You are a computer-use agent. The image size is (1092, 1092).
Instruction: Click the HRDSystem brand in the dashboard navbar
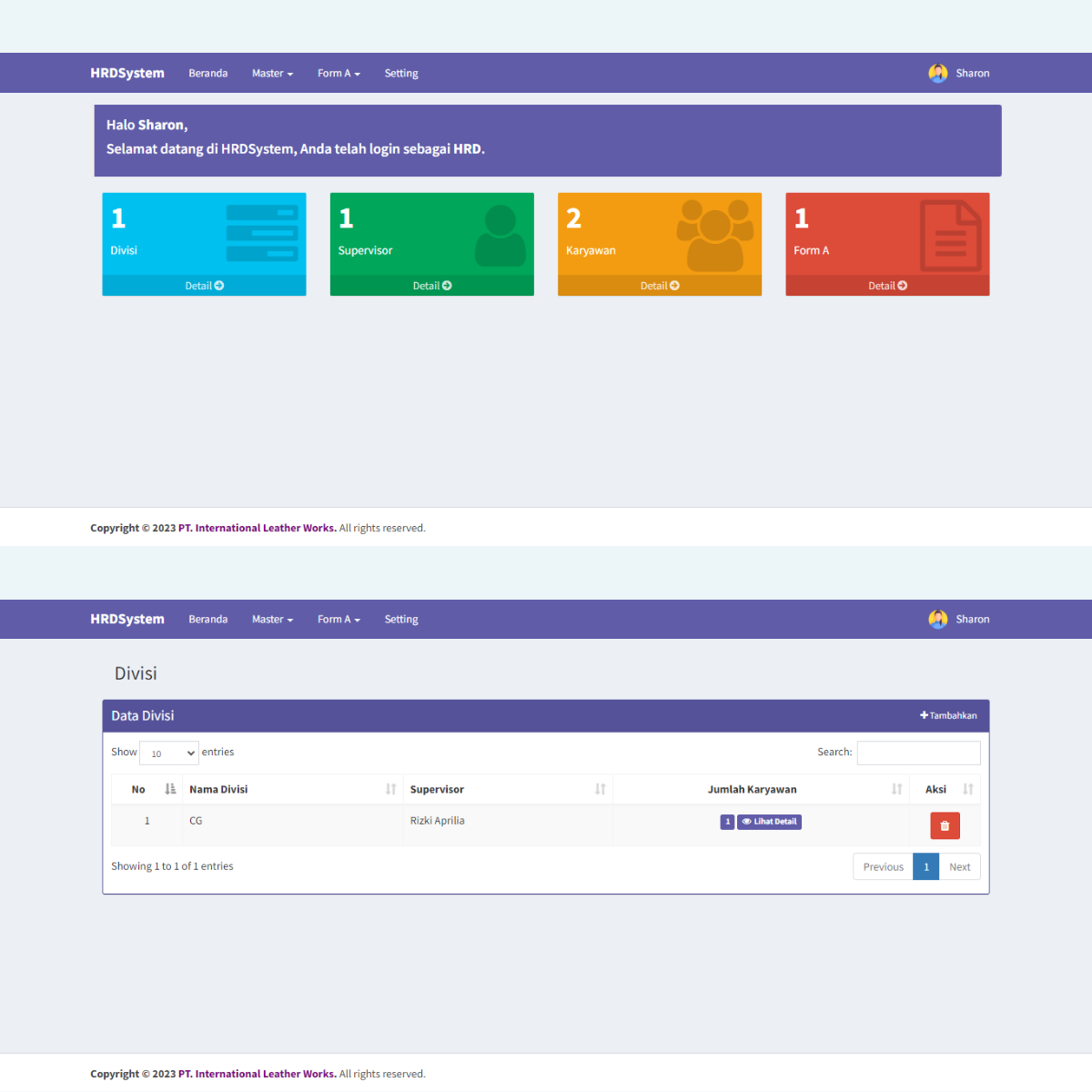click(x=127, y=73)
